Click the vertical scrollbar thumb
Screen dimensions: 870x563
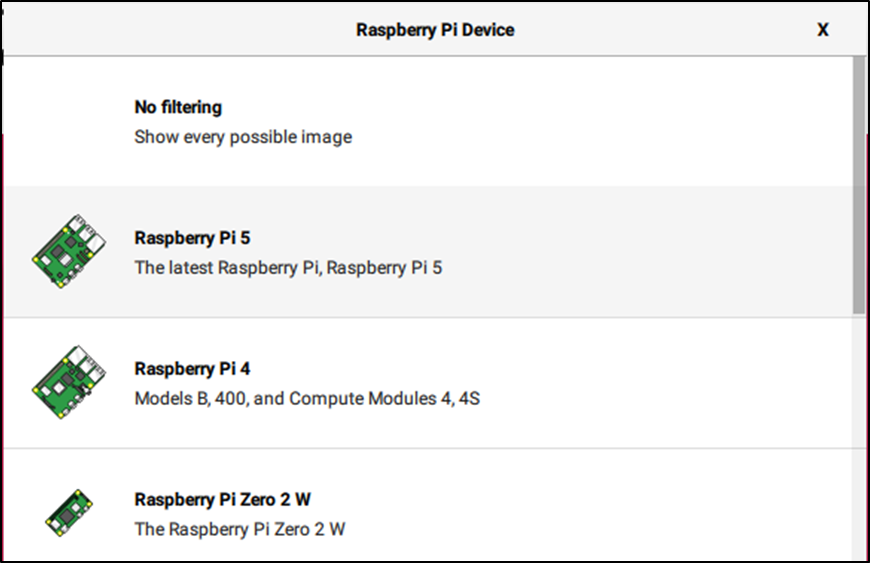click(x=859, y=185)
